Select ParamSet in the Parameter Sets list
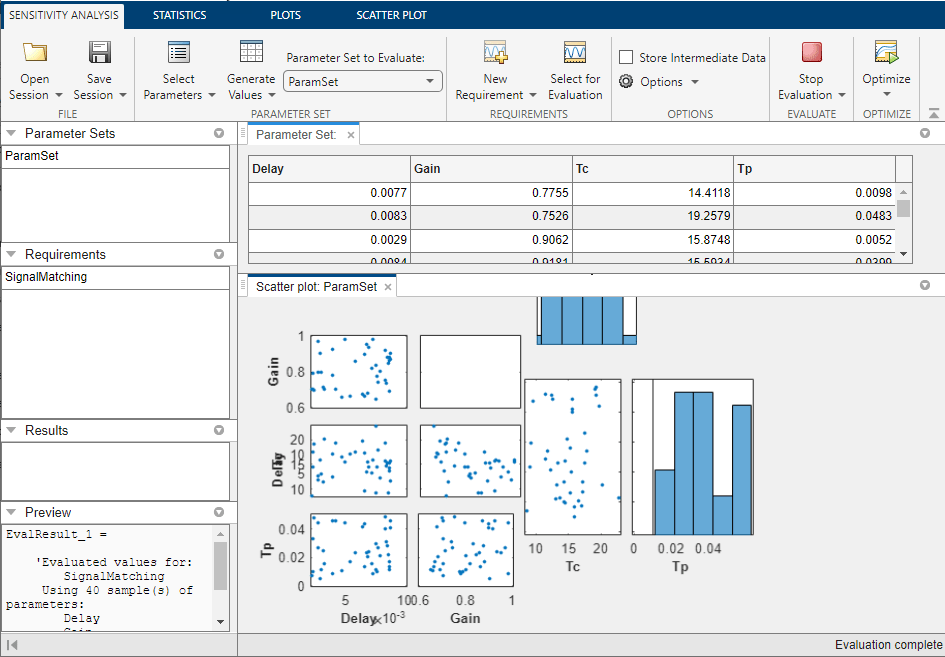 [32, 156]
